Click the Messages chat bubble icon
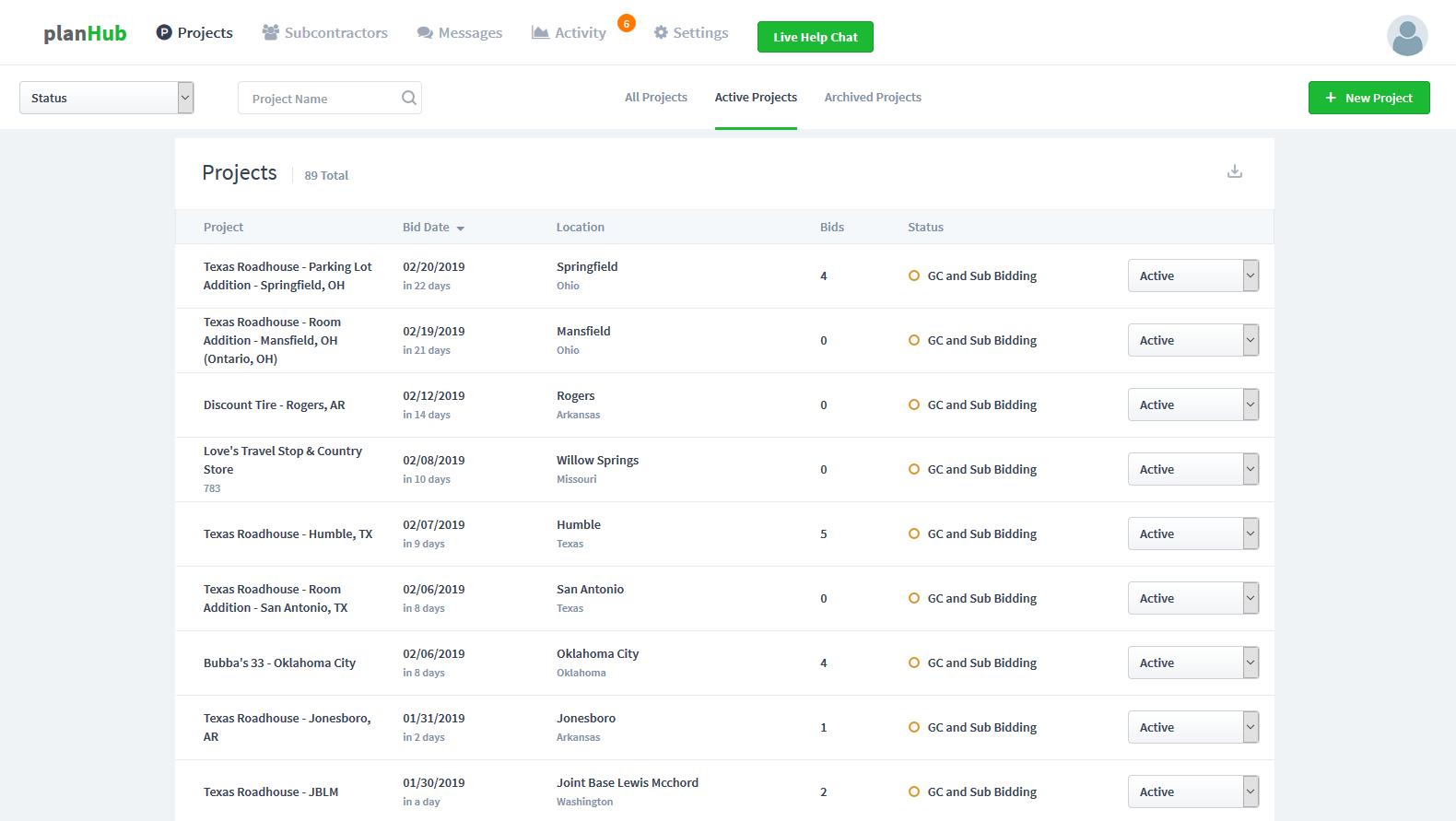 tap(425, 33)
